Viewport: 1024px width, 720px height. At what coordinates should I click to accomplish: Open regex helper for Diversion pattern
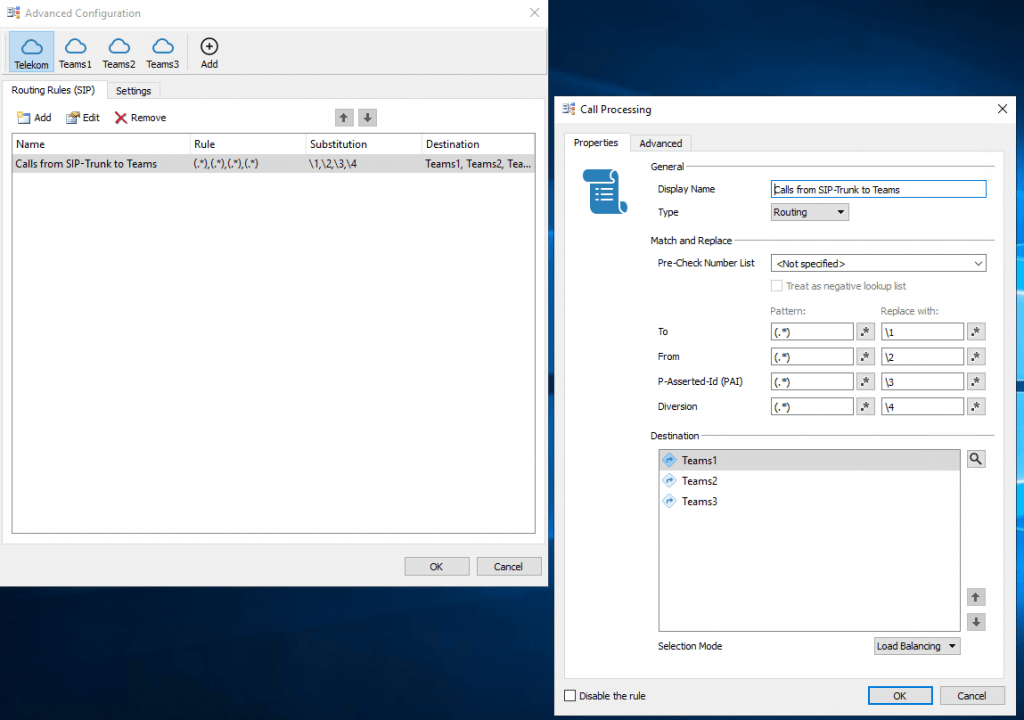pyautogui.click(x=865, y=406)
